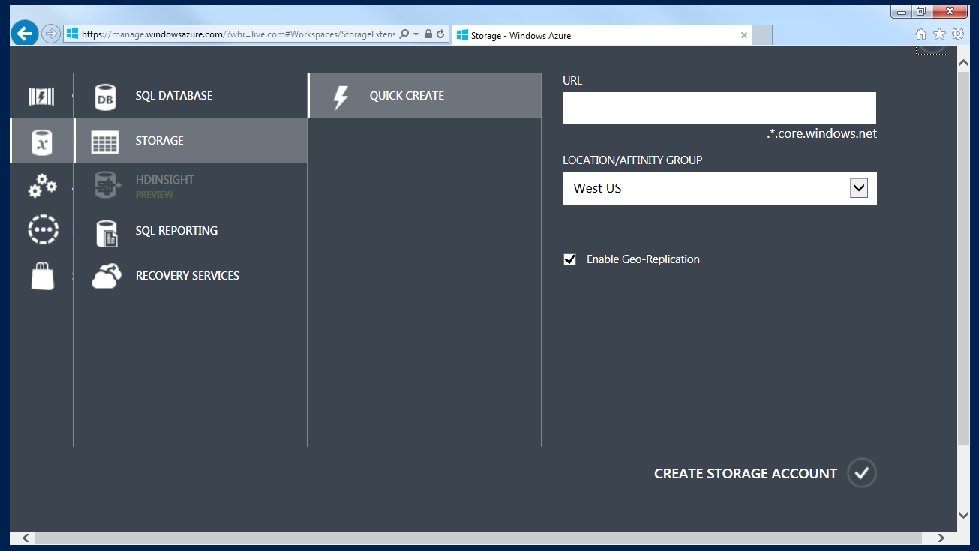Click the vertical scrollbar thumb
Viewport: 979px width, 551px height.
[963, 257]
